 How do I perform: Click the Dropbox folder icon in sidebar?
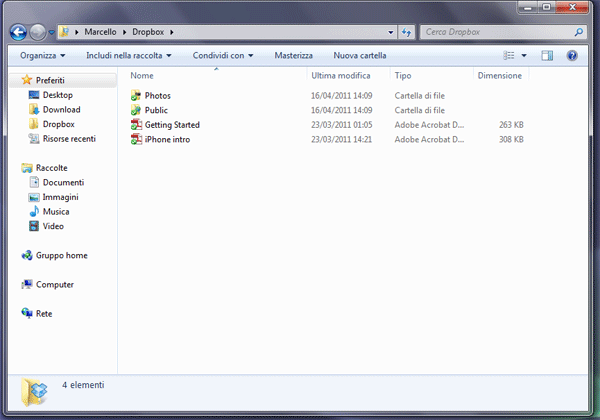point(34,124)
